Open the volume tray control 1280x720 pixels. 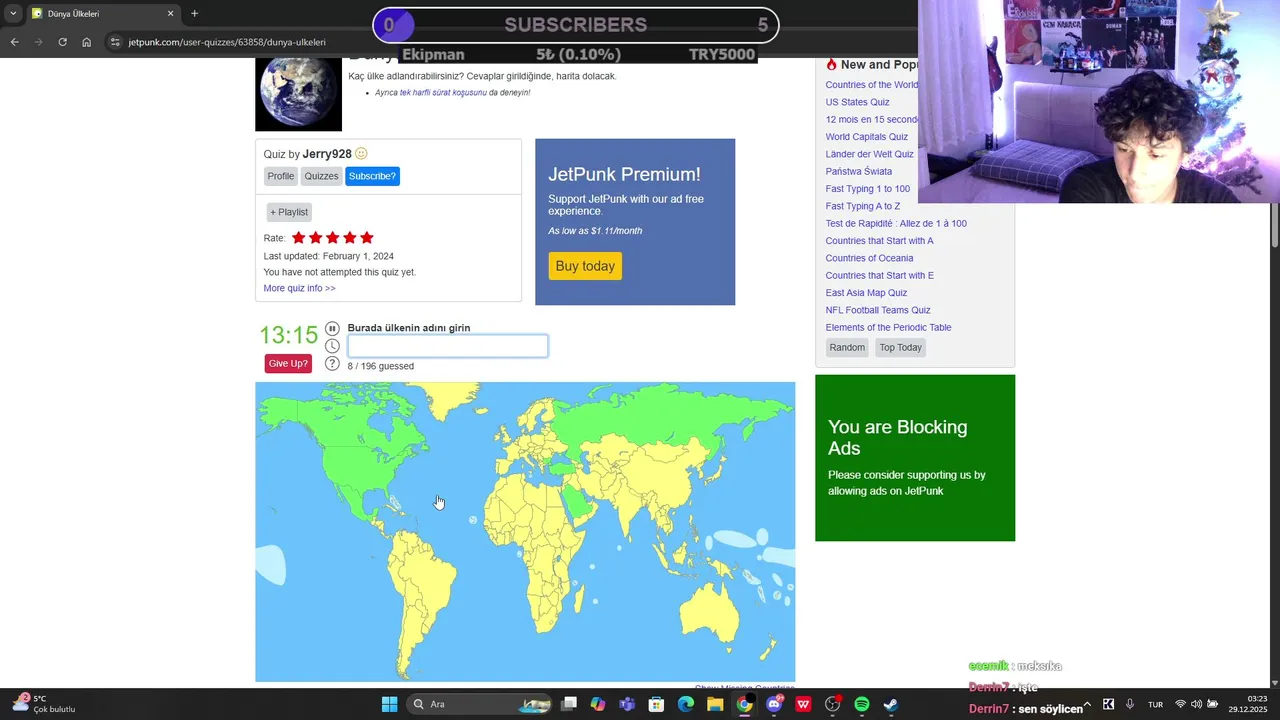click(1196, 704)
